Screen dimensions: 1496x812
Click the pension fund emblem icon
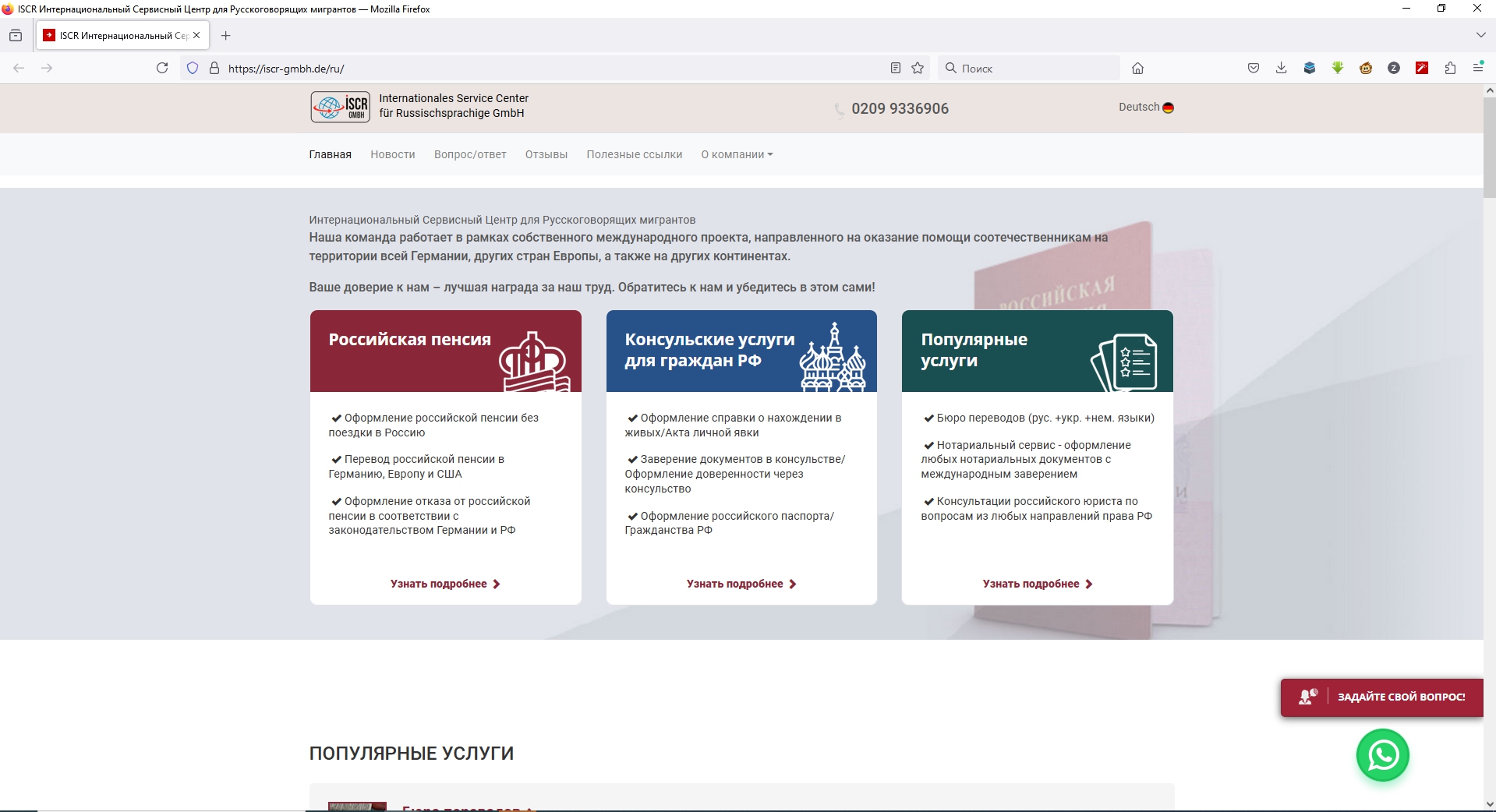534,362
